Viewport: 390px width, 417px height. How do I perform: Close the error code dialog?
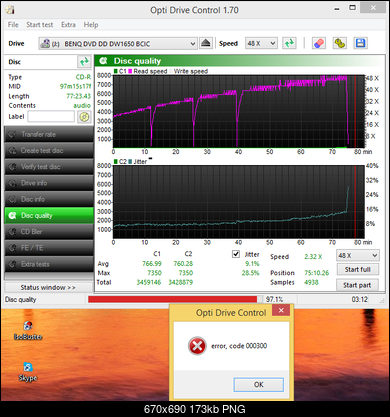point(281,310)
